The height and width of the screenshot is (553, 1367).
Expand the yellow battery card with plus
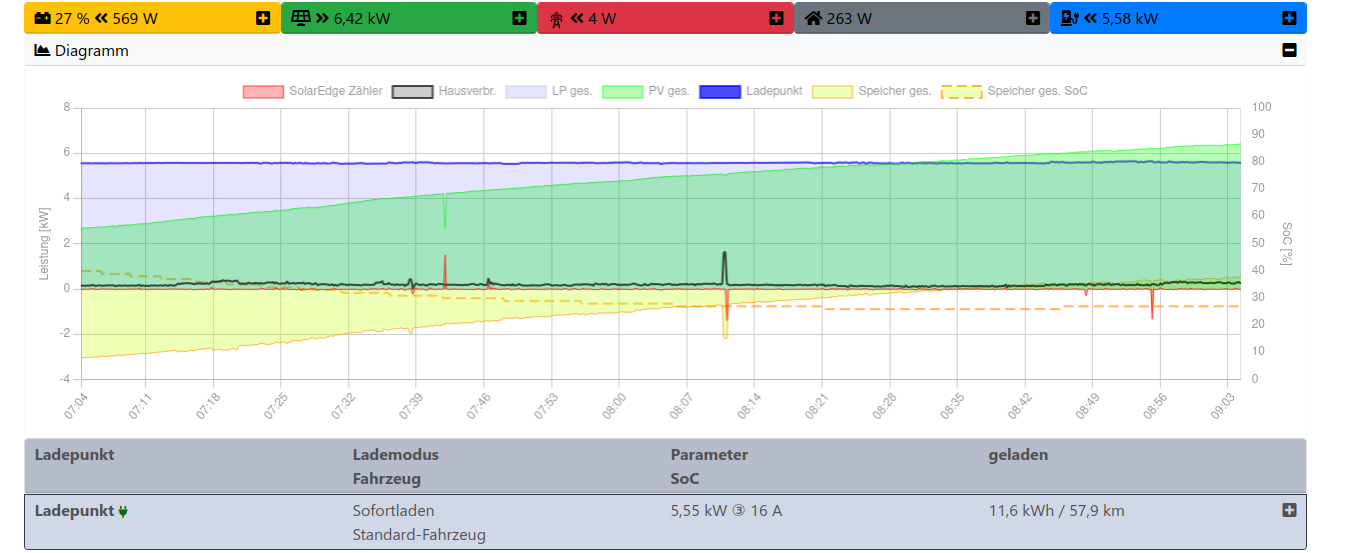click(x=263, y=18)
